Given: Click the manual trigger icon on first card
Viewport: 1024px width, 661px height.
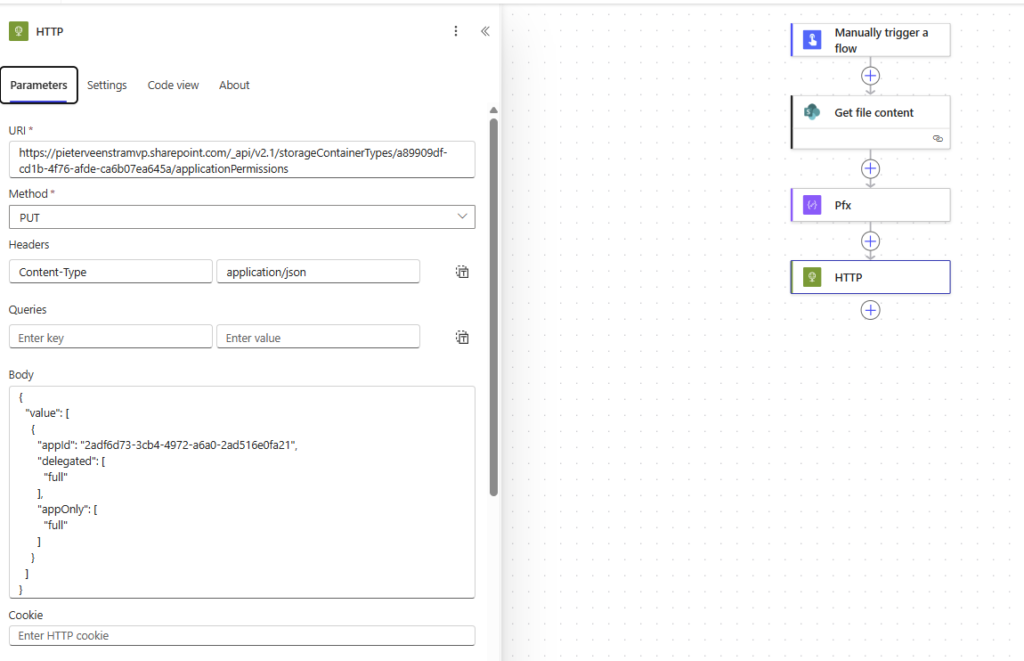Looking at the screenshot, I should coord(812,40).
